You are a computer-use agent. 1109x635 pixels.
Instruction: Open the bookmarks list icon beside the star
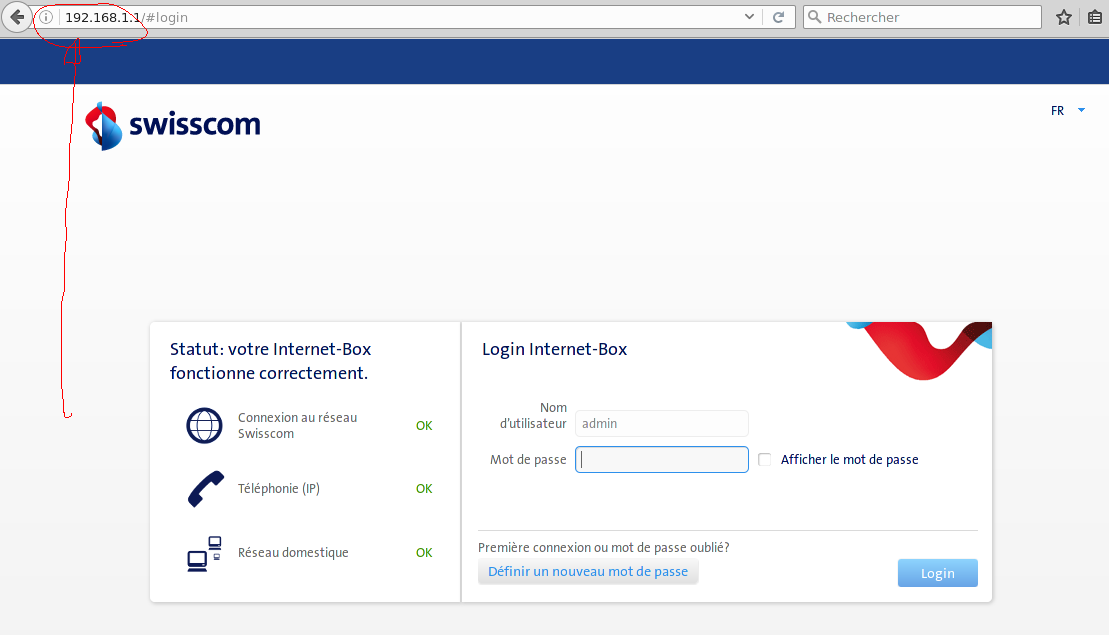point(1095,17)
